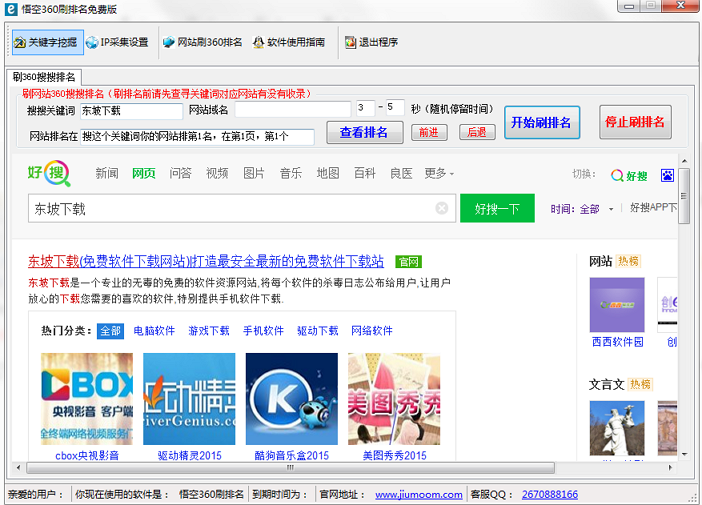The image size is (702, 505).
Task: Select the 电脑软件 category
Action: point(154,331)
